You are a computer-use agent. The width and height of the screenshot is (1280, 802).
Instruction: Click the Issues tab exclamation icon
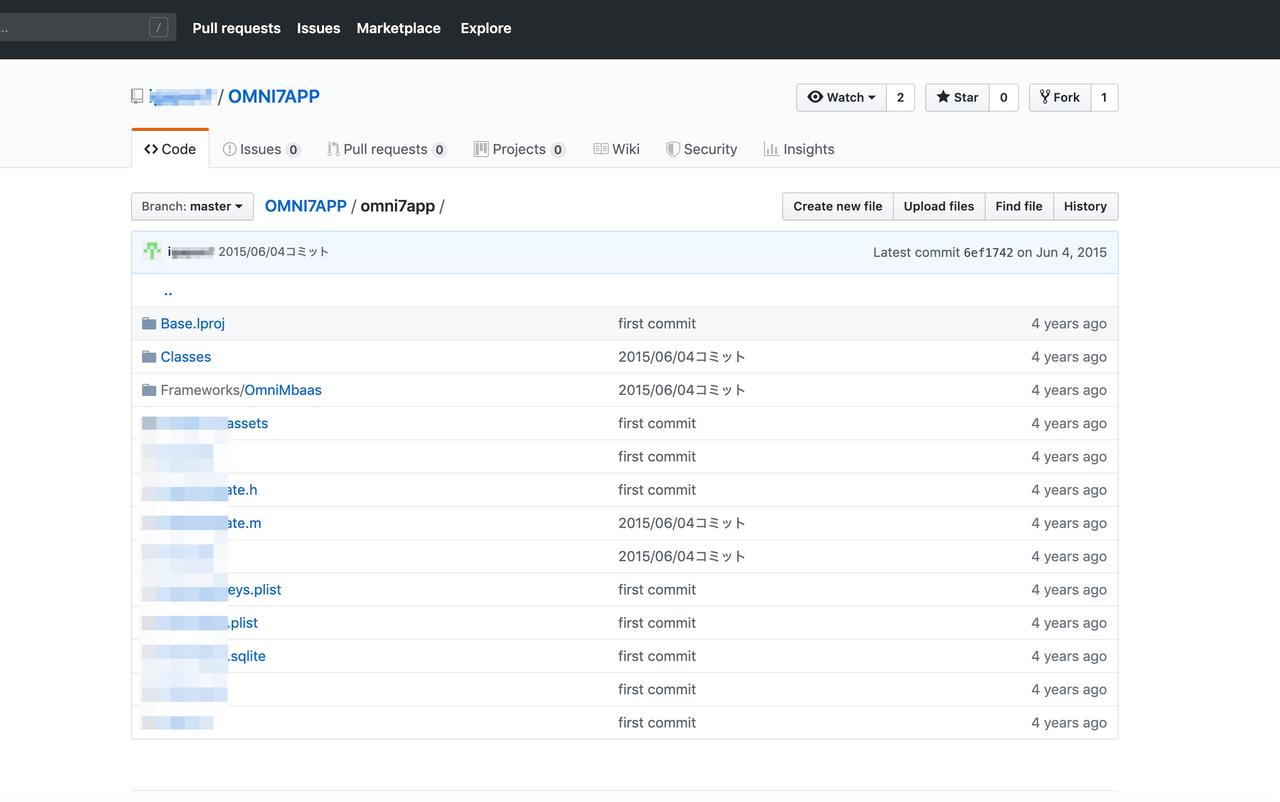pyautogui.click(x=229, y=149)
